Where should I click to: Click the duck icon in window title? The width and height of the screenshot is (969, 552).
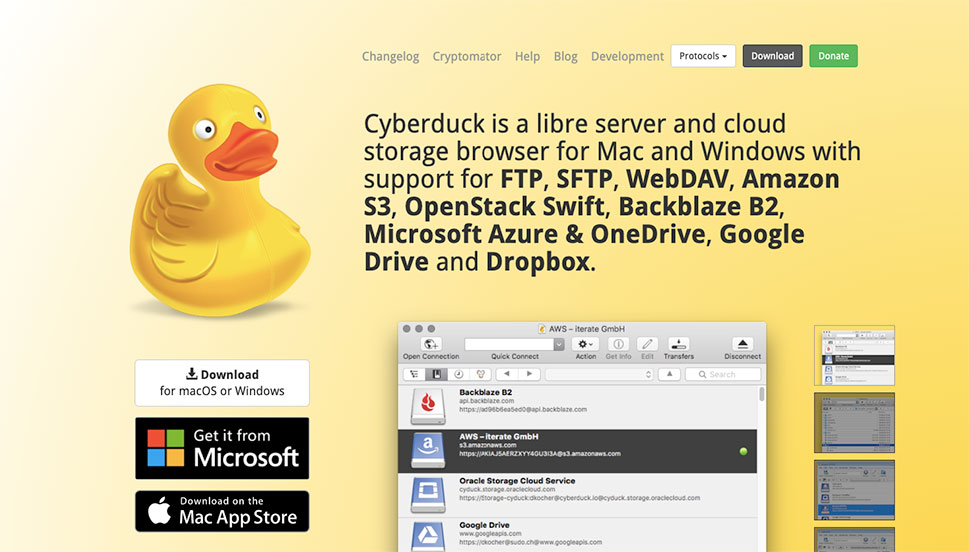[x=542, y=329]
